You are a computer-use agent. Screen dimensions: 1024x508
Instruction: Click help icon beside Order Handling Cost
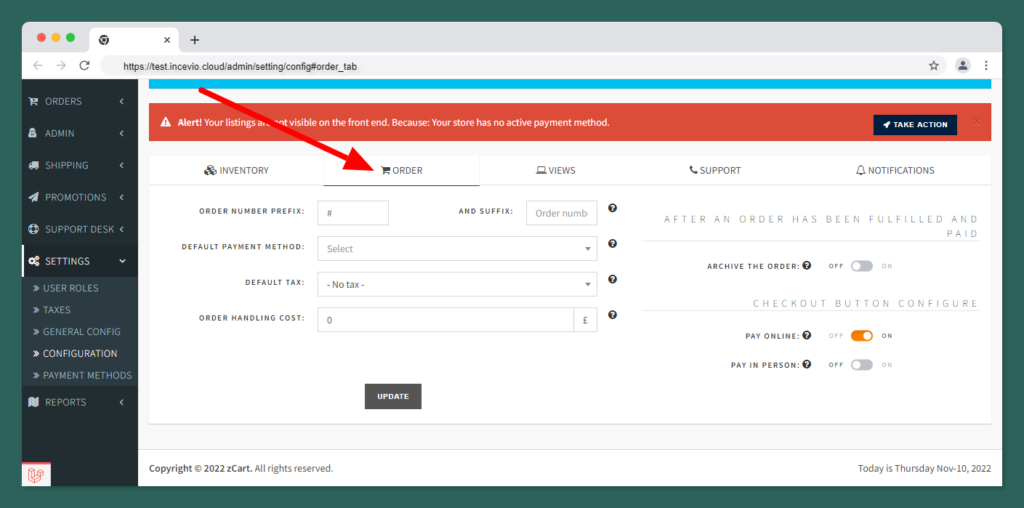[612, 315]
